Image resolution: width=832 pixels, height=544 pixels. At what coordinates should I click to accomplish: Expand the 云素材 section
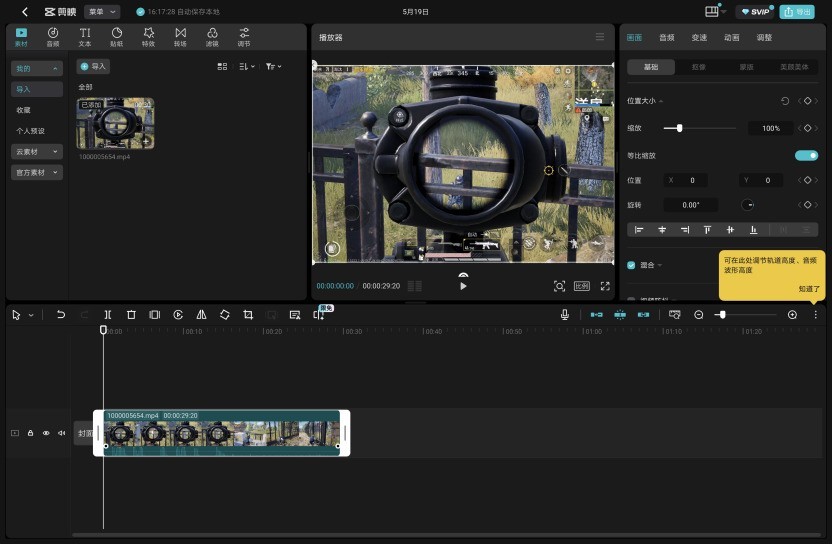click(x=37, y=152)
